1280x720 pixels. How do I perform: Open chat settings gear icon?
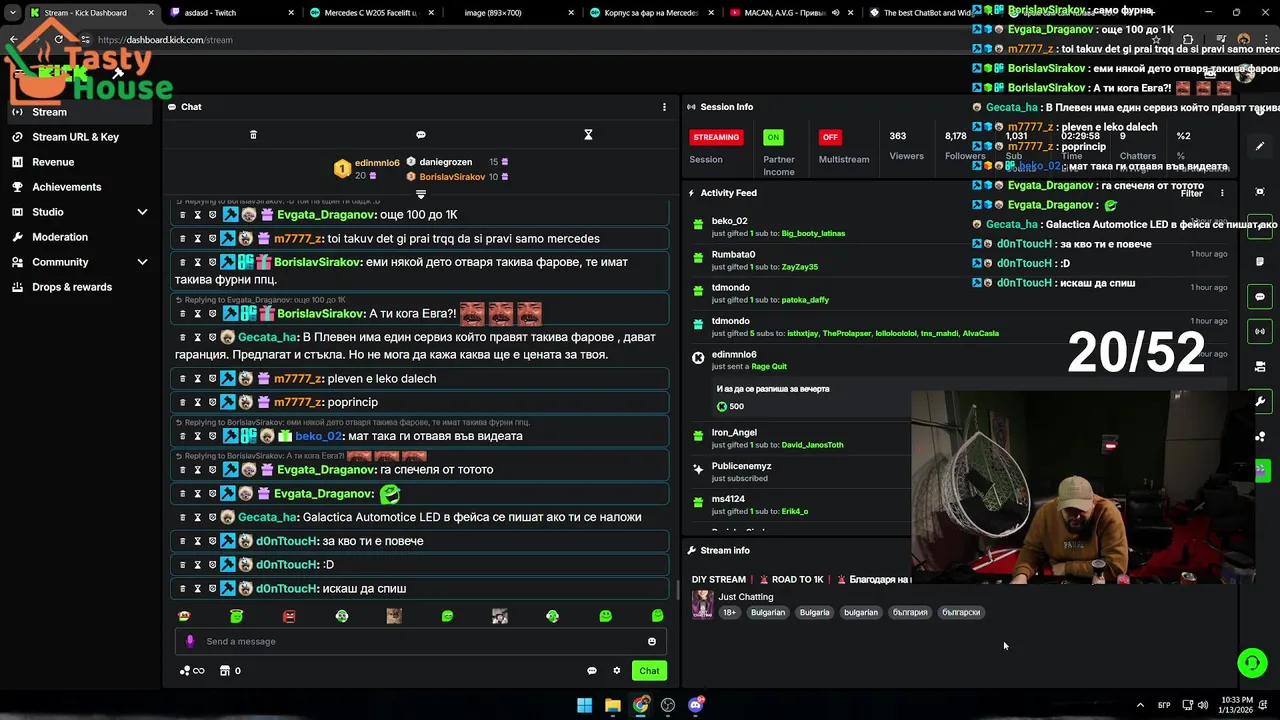click(x=617, y=671)
